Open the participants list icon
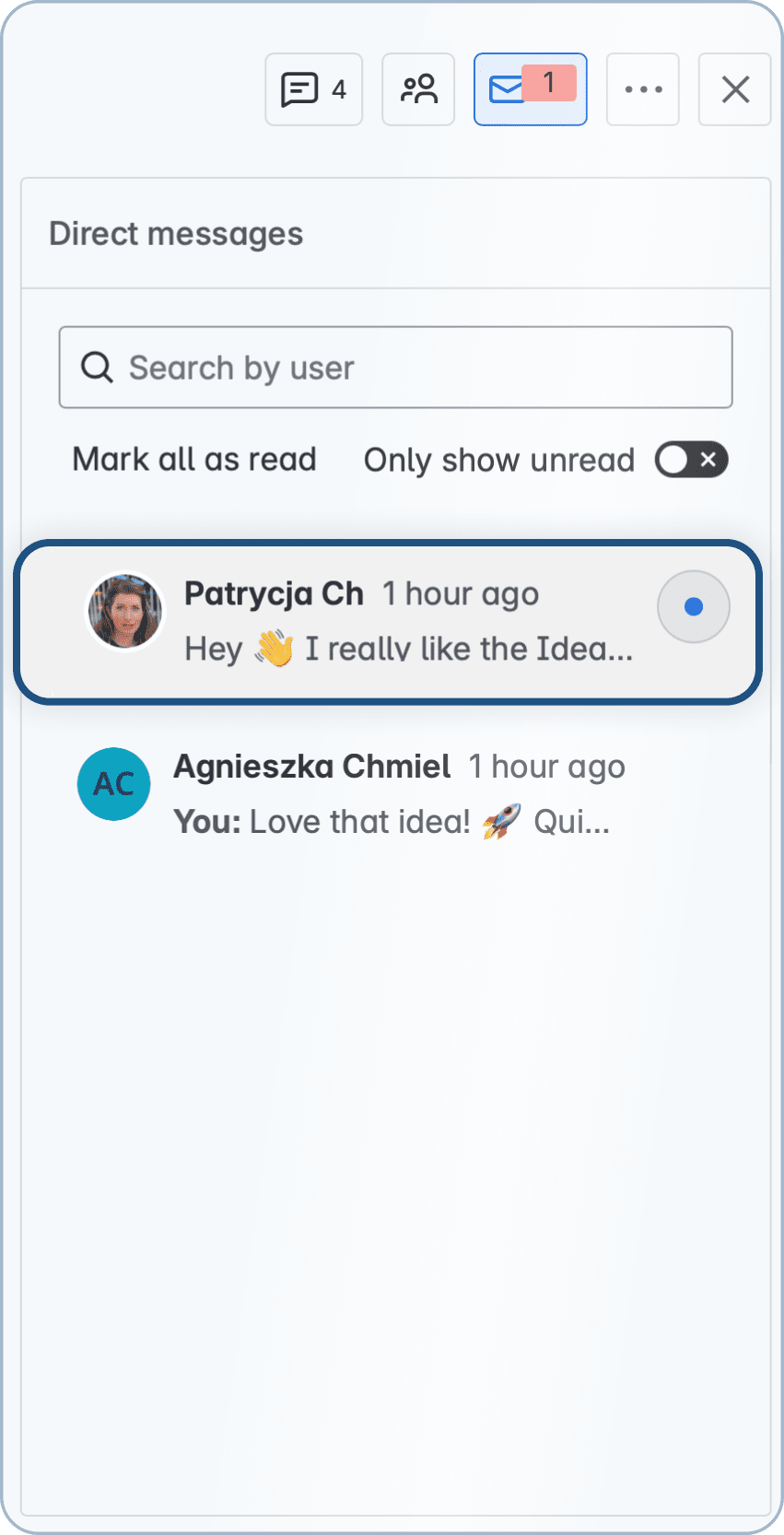The width and height of the screenshot is (784, 1535). 418,89
